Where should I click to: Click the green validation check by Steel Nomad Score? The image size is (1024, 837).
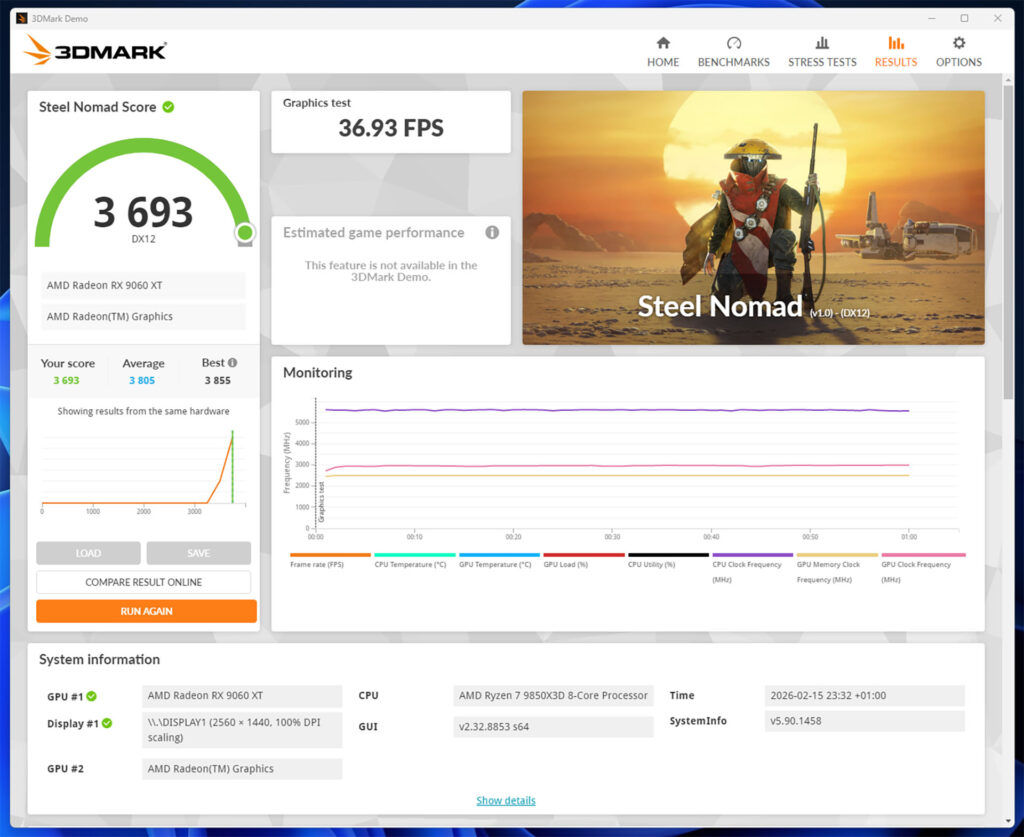pos(168,107)
